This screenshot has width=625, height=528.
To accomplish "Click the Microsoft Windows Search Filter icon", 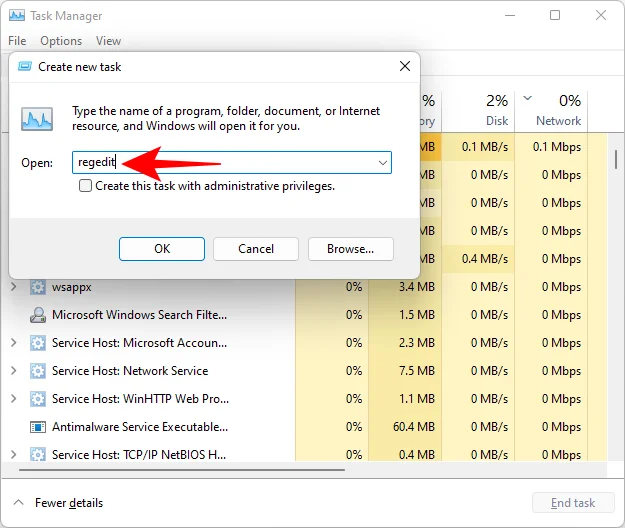I will [x=38, y=315].
